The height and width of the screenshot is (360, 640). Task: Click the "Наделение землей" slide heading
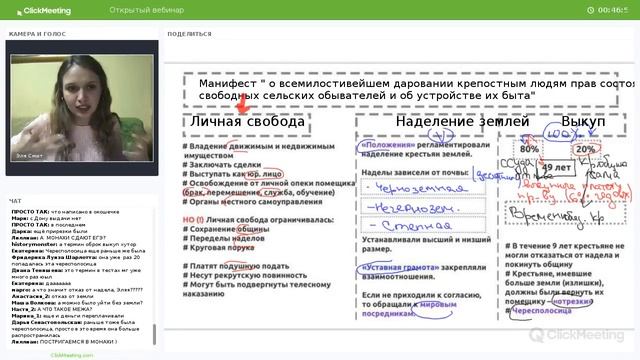point(462,121)
